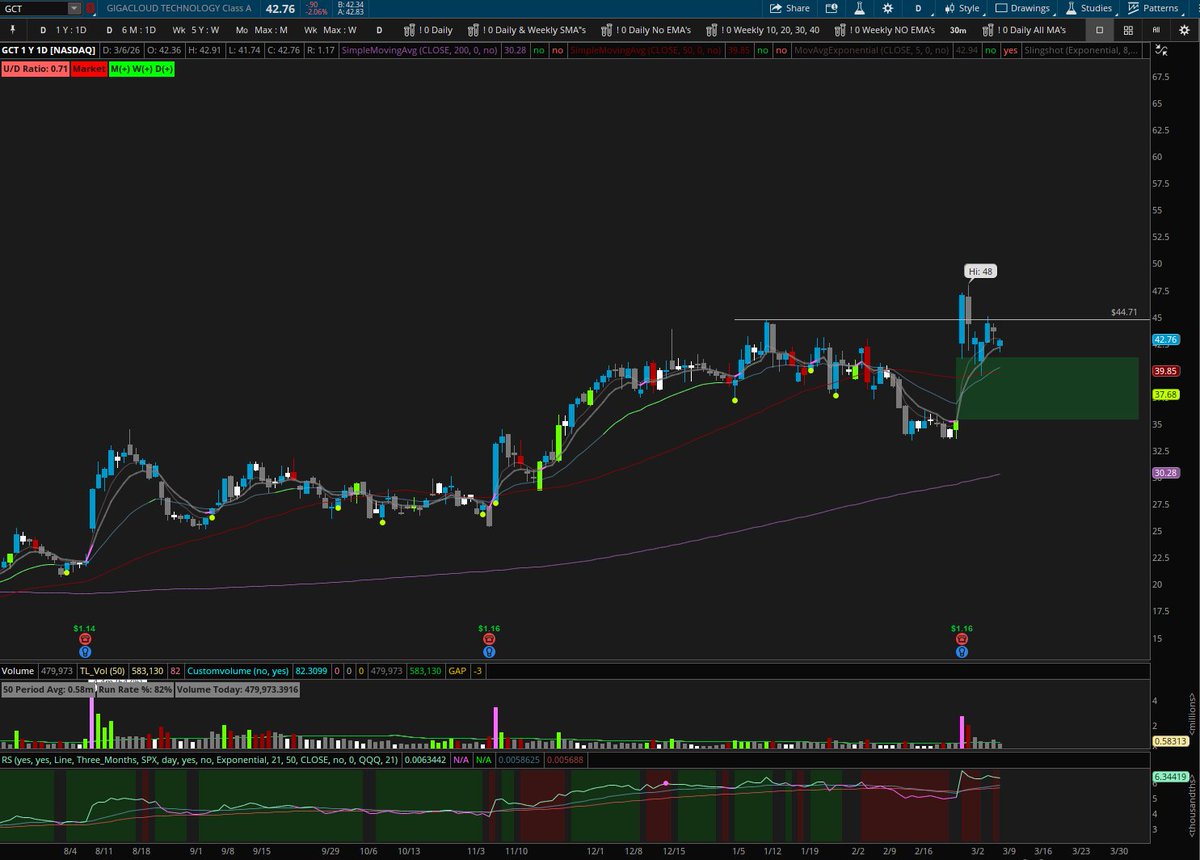Click the earnings lightbulb icon under middle $1.16
The height and width of the screenshot is (860, 1200).
(487, 651)
